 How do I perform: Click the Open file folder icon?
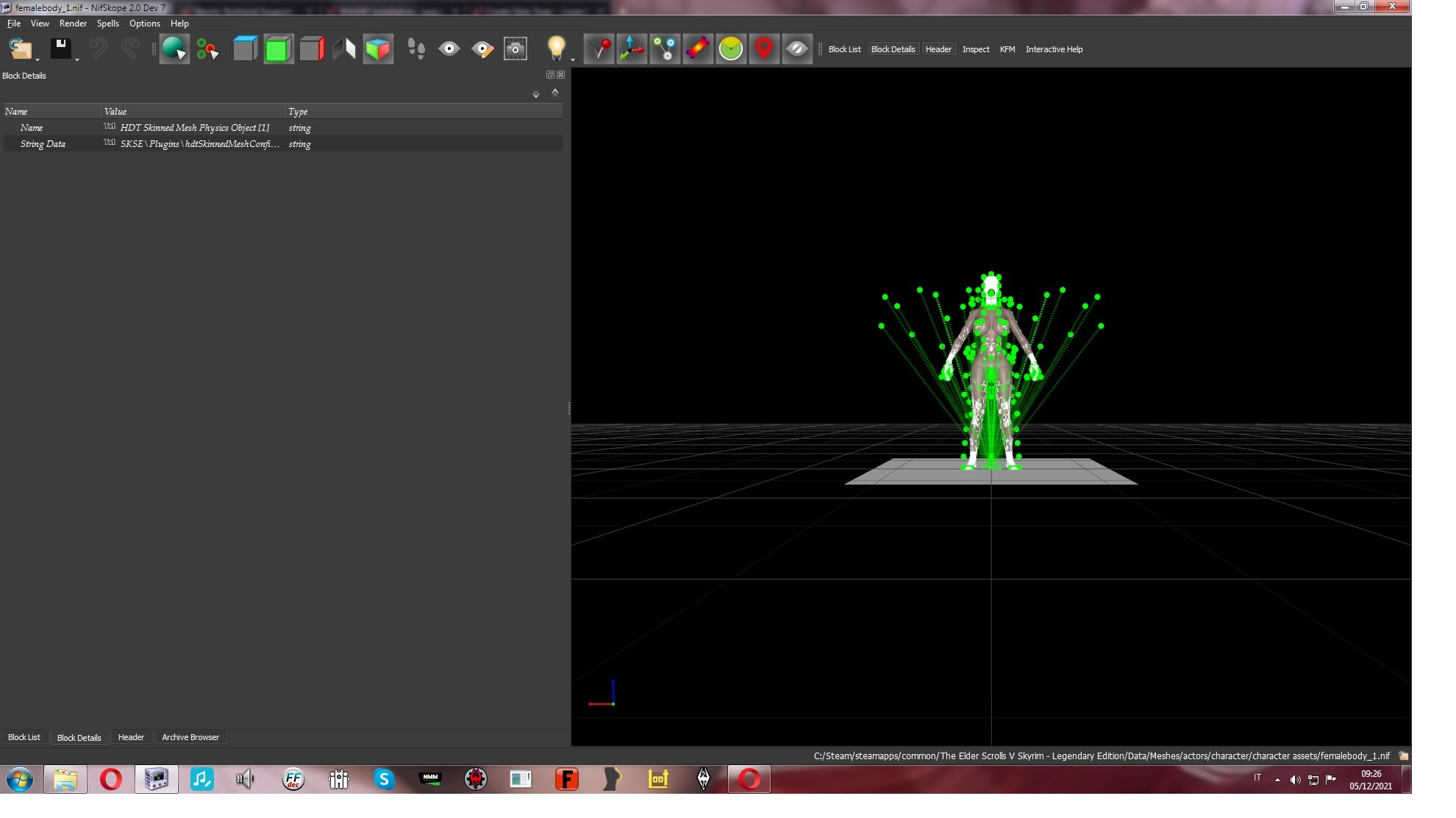(x=20, y=49)
